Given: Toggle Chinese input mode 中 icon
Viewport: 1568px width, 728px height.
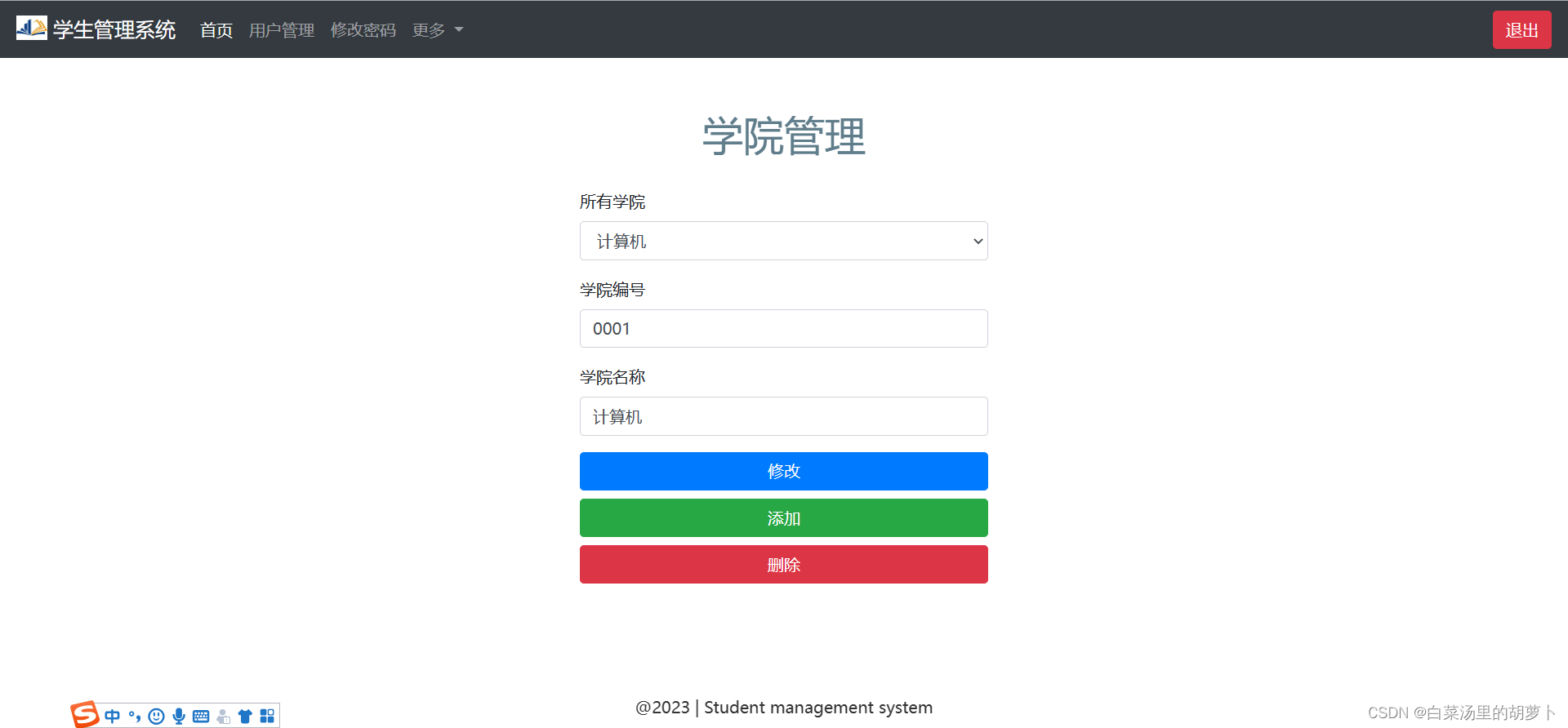Looking at the screenshot, I should [112, 716].
